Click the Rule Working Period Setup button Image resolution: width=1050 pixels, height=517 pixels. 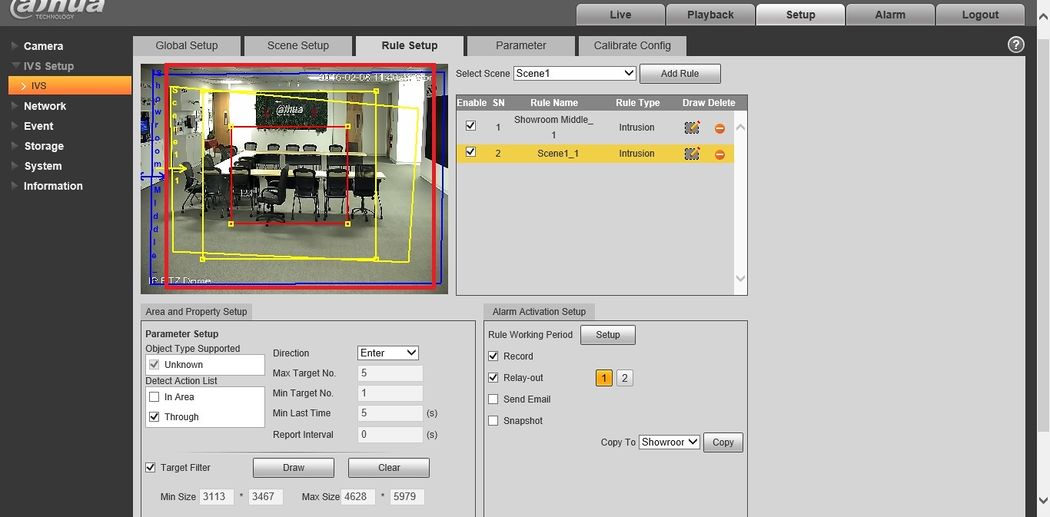[608, 335]
